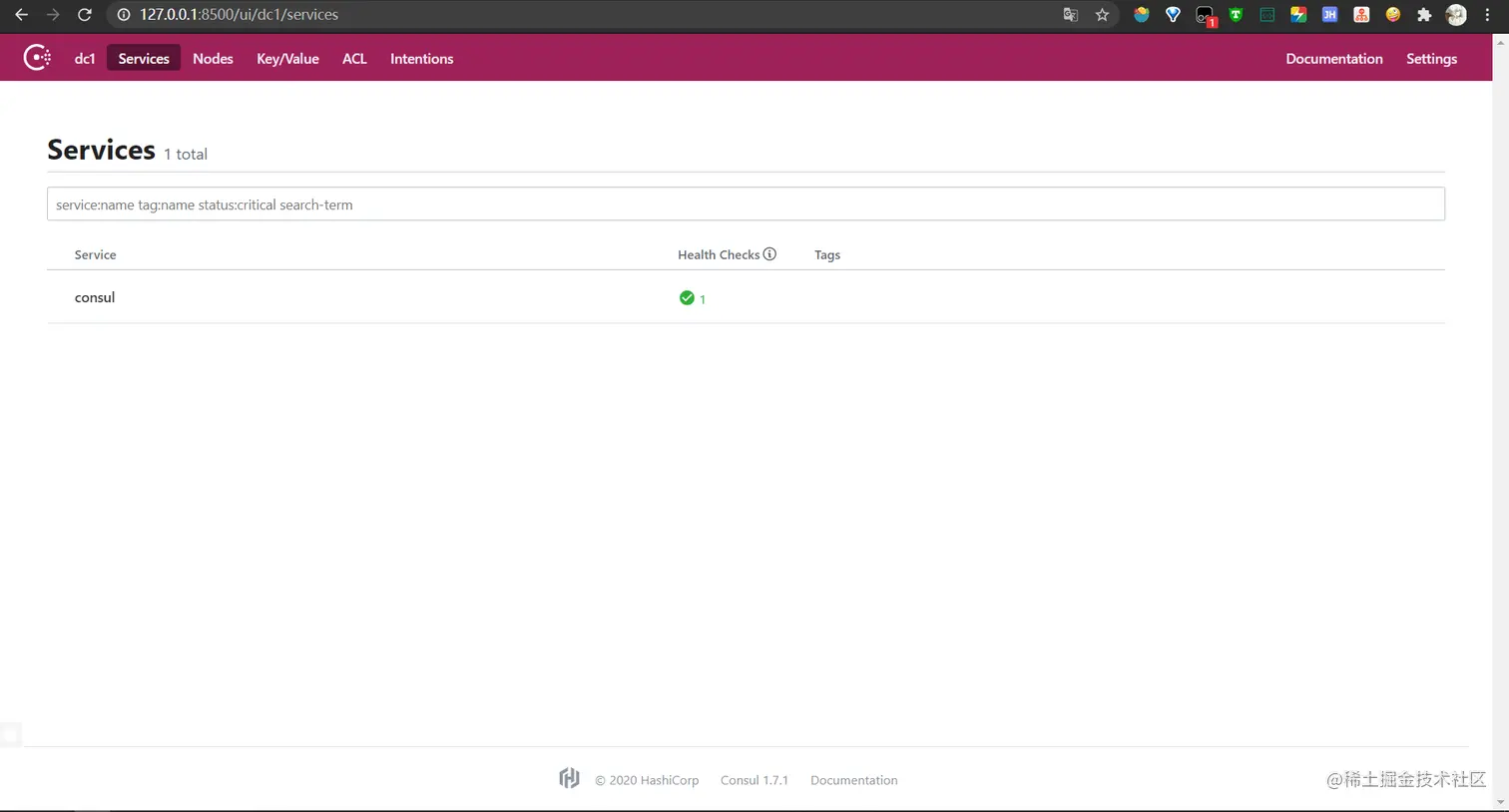This screenshot has width=1509, height=812.
Task: Open the Chrome three-dot menu
Action: (x=1487, y=15)
